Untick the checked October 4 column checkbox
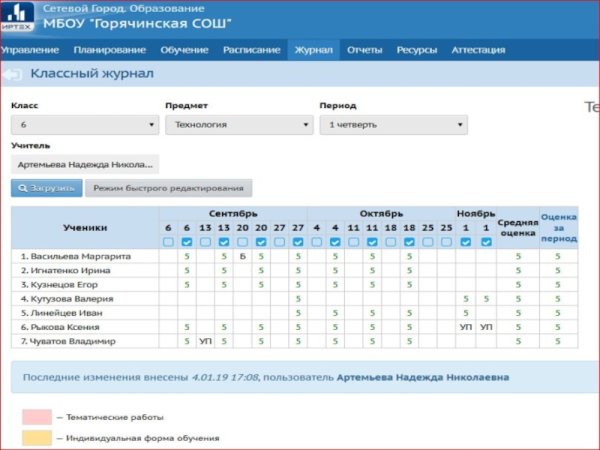 point(335,242)
